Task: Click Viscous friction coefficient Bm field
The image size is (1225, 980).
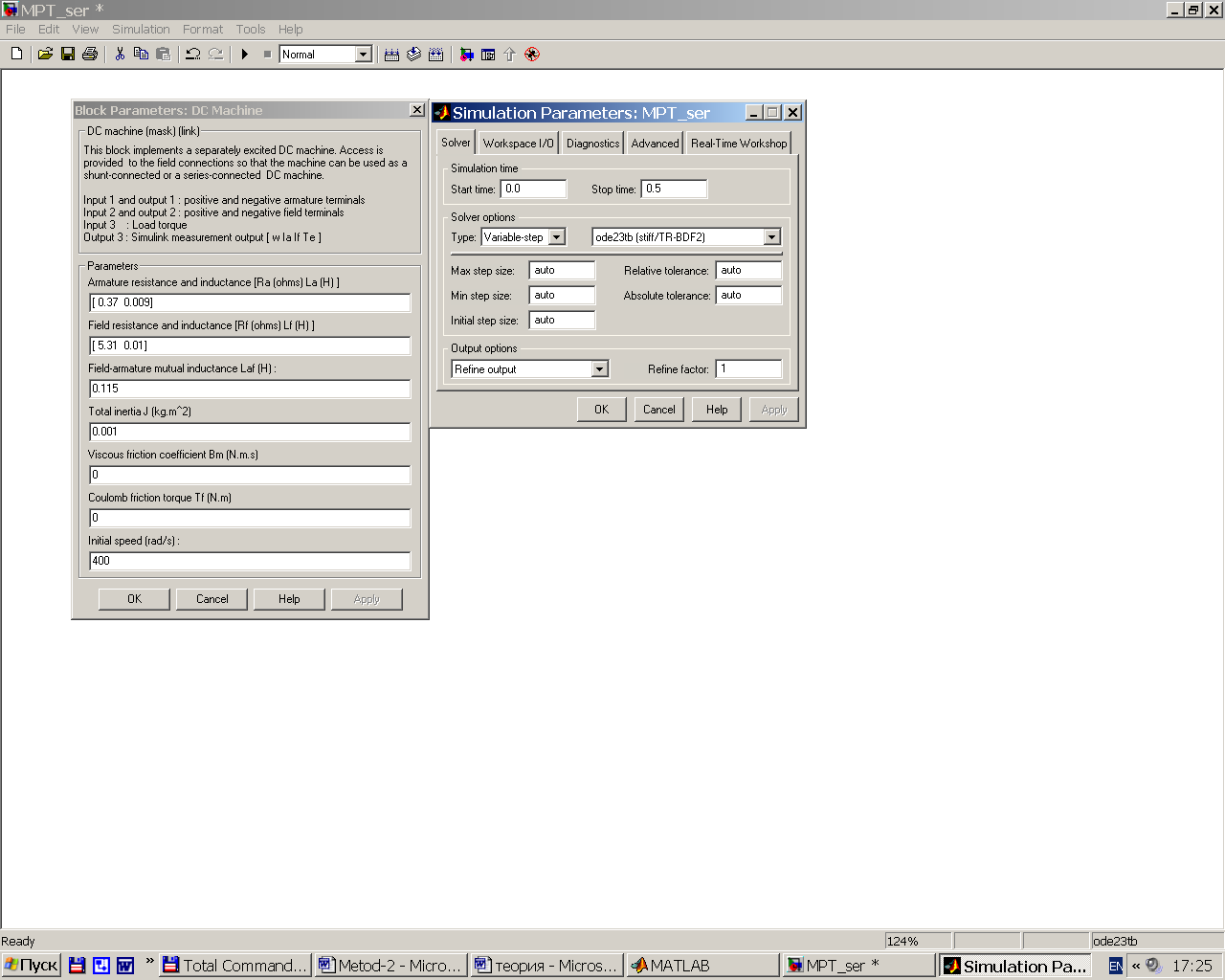Action: (250, 475)
